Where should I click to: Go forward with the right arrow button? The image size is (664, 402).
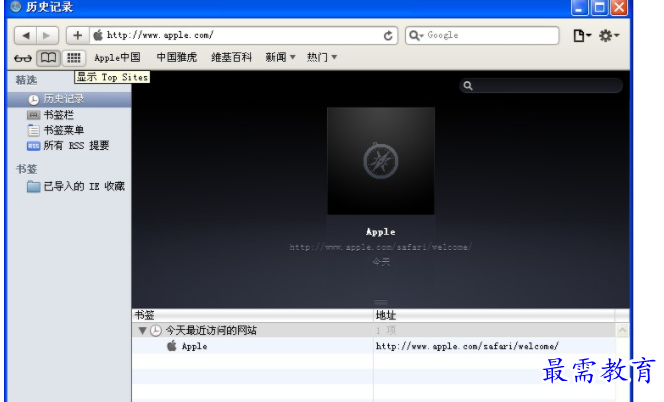tap(47, 36)
